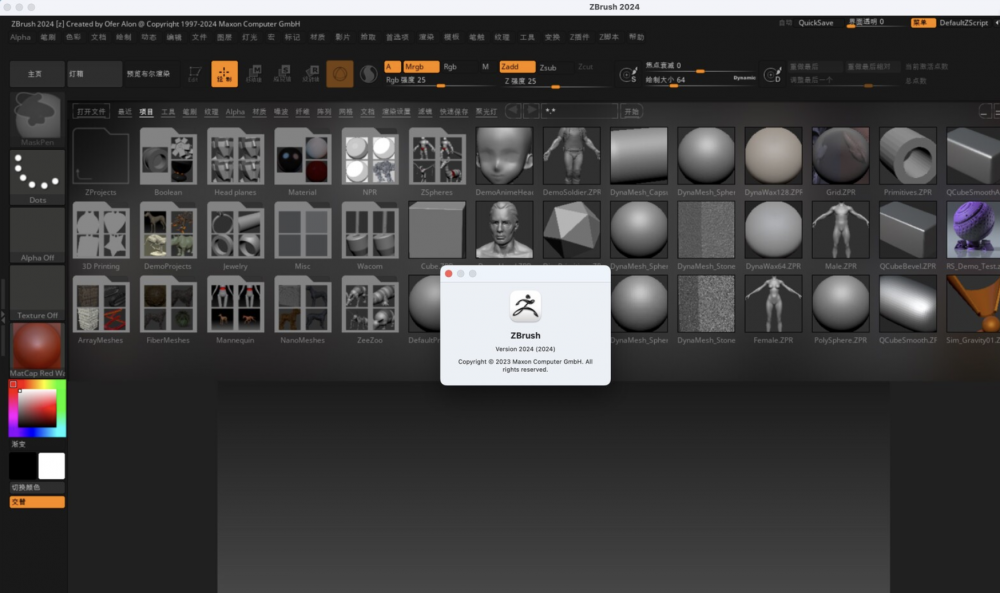Click the DefaultZScript button
The image size is (1000, 593).
[964, 22]
